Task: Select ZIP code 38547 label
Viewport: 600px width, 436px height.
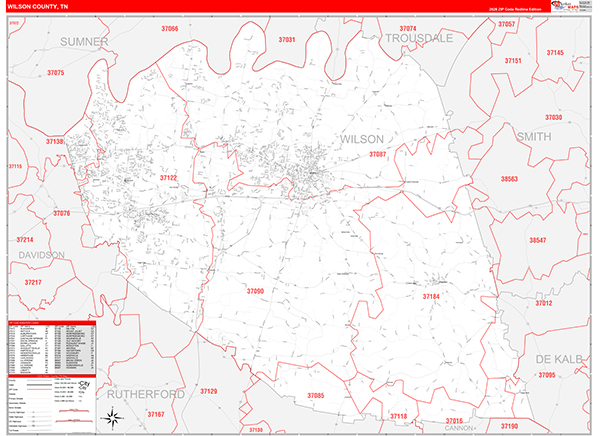Action: (538, 240)
